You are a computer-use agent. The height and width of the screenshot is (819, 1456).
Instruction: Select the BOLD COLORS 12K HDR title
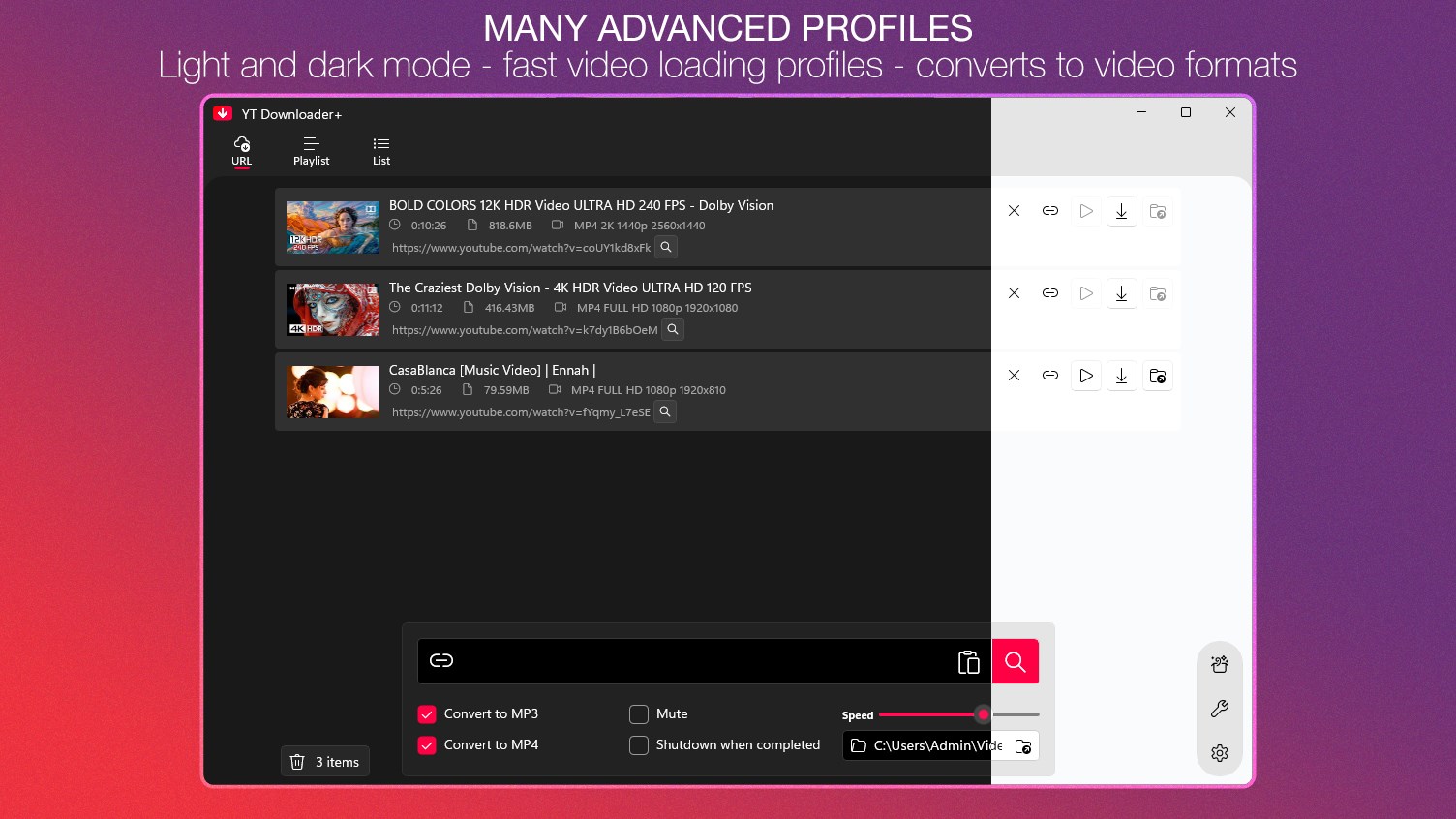[581, 205]
